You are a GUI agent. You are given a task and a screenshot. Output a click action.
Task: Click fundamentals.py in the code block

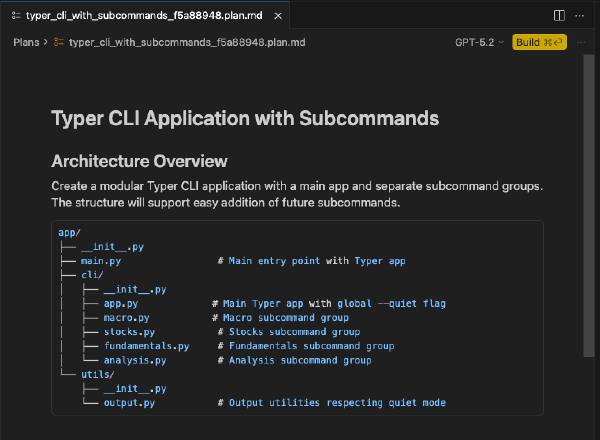click(147, 346)
